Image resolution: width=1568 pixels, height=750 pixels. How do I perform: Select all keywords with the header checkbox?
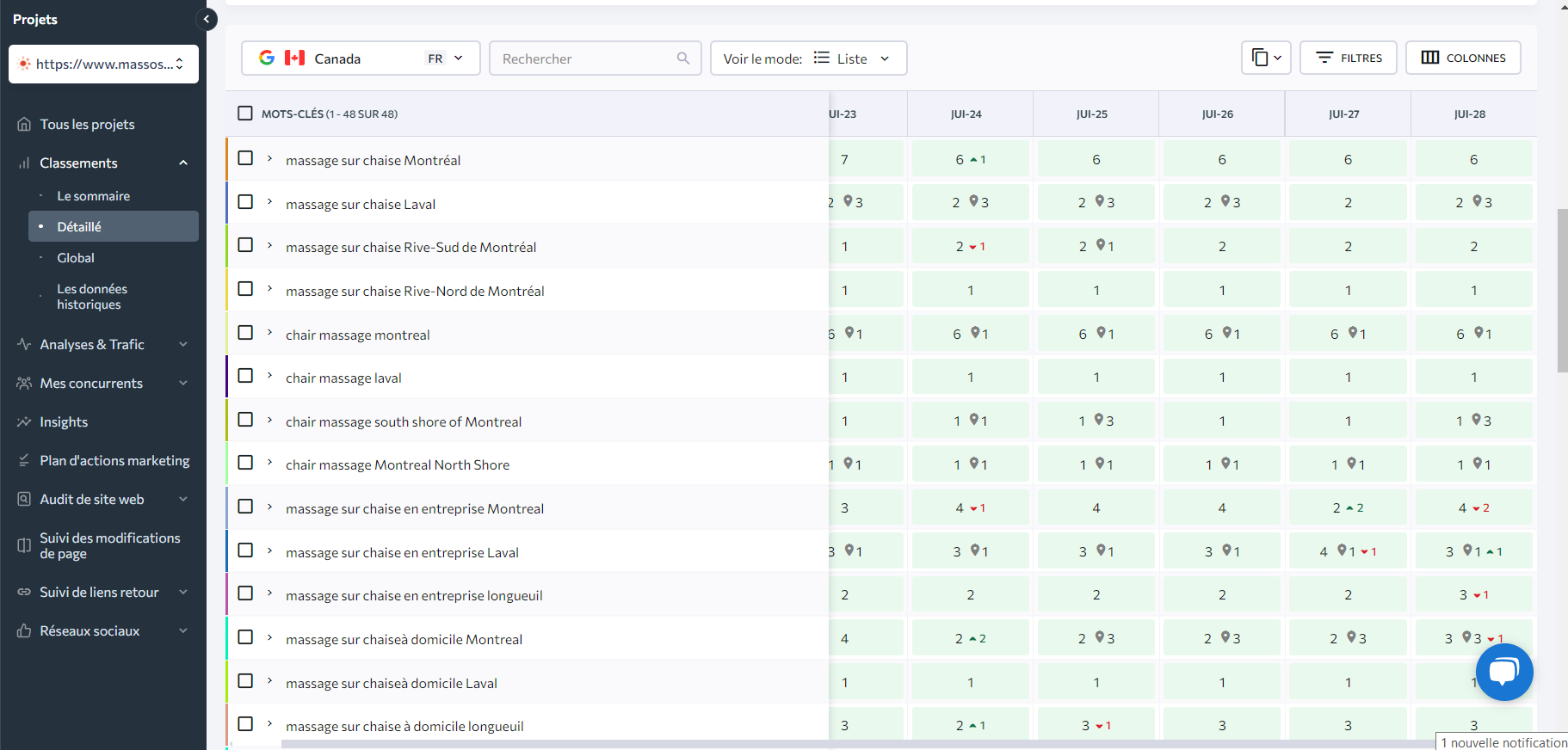(245, 114)
